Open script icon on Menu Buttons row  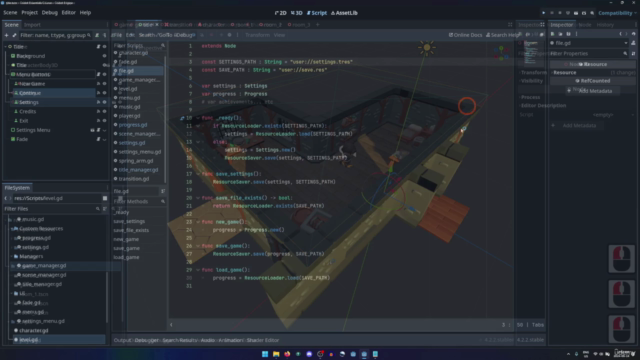pyautogui.click(x=98, y=75)
